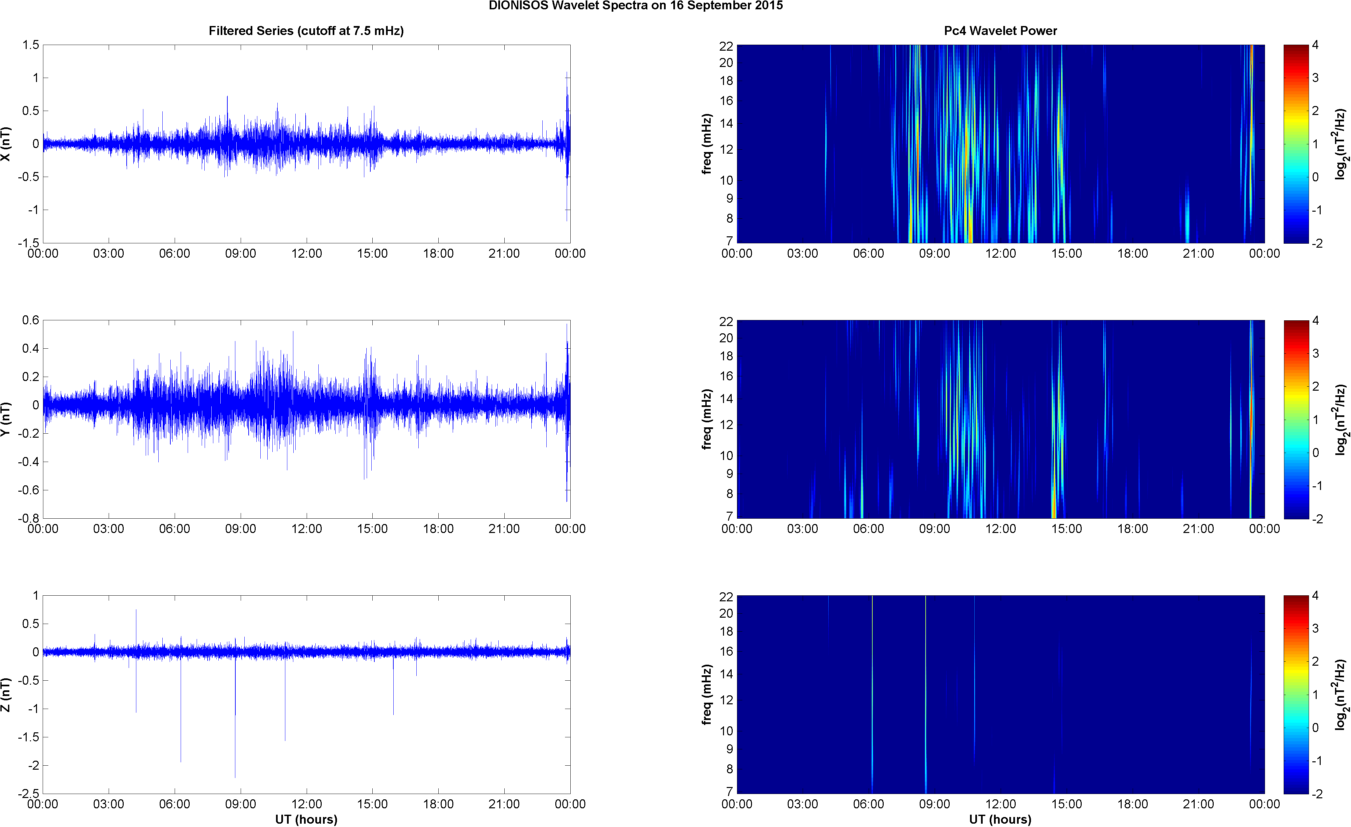The image size is (1351, 827).
Task: Click the log2(nT²/Hz) label beside the middle colorbar
Action: click(x=1343, y=419)
